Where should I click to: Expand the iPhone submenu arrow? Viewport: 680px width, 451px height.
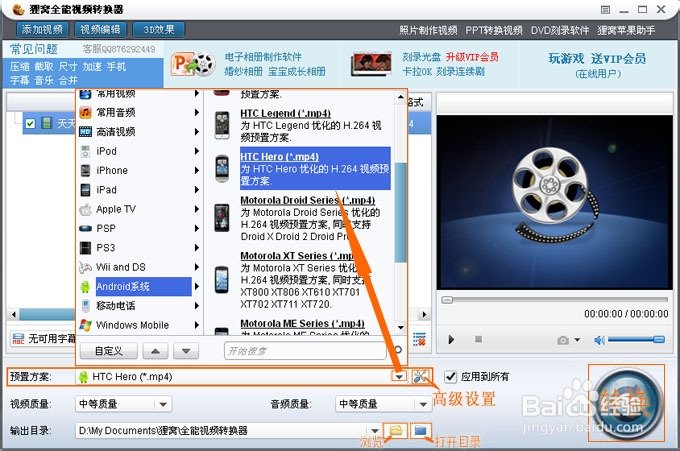[197, 170]
